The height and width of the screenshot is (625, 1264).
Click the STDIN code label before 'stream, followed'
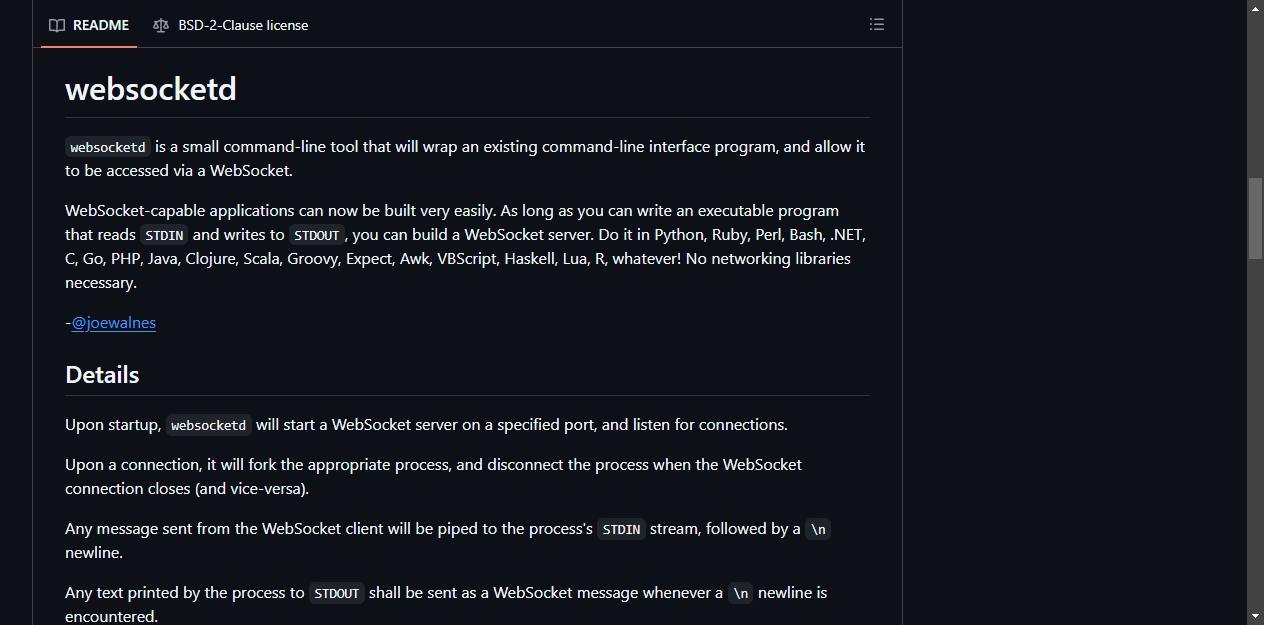point(621,529)
